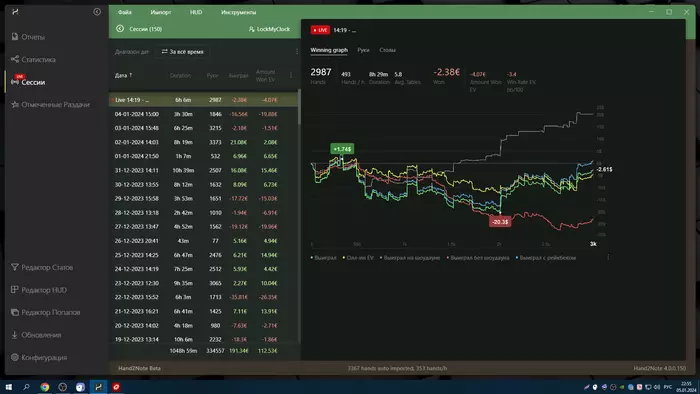Click the LockMyClock player icon
The image size is (700, 394).
click(251, 29)
